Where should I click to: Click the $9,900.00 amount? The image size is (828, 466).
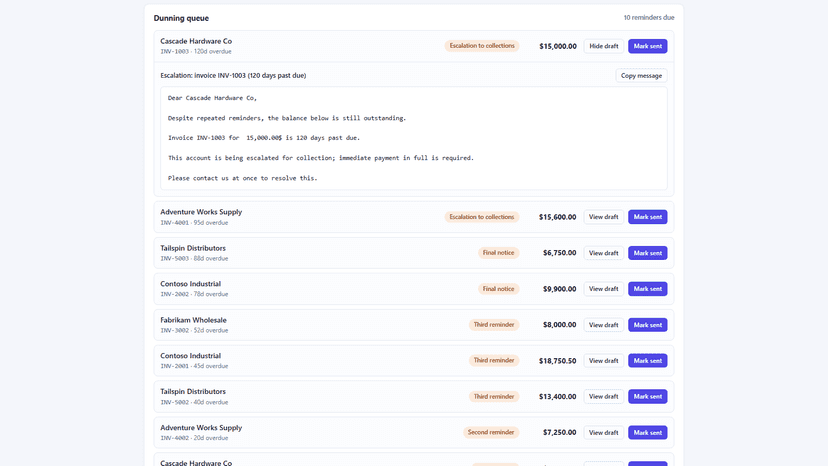pyautogui.click(x=560, y=289)
